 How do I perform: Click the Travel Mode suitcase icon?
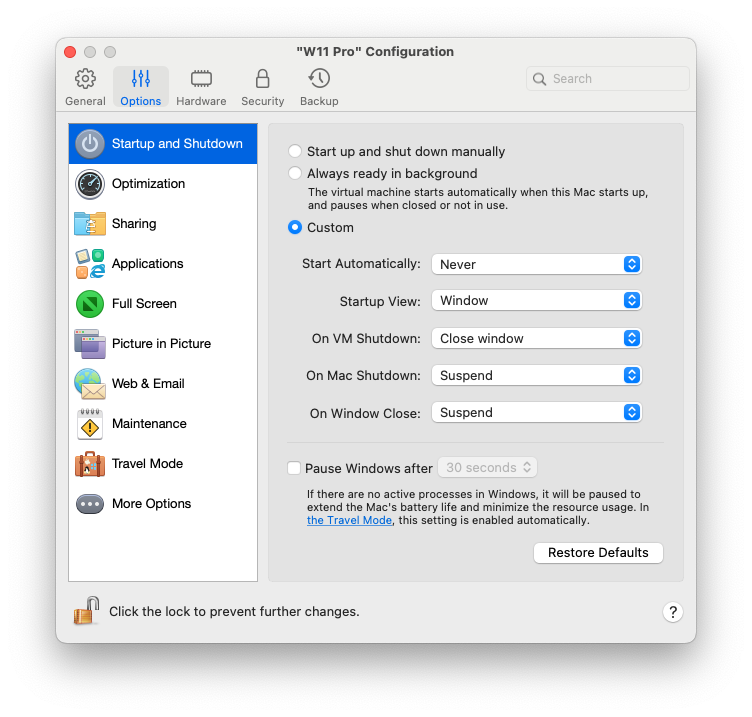(90, 464)
